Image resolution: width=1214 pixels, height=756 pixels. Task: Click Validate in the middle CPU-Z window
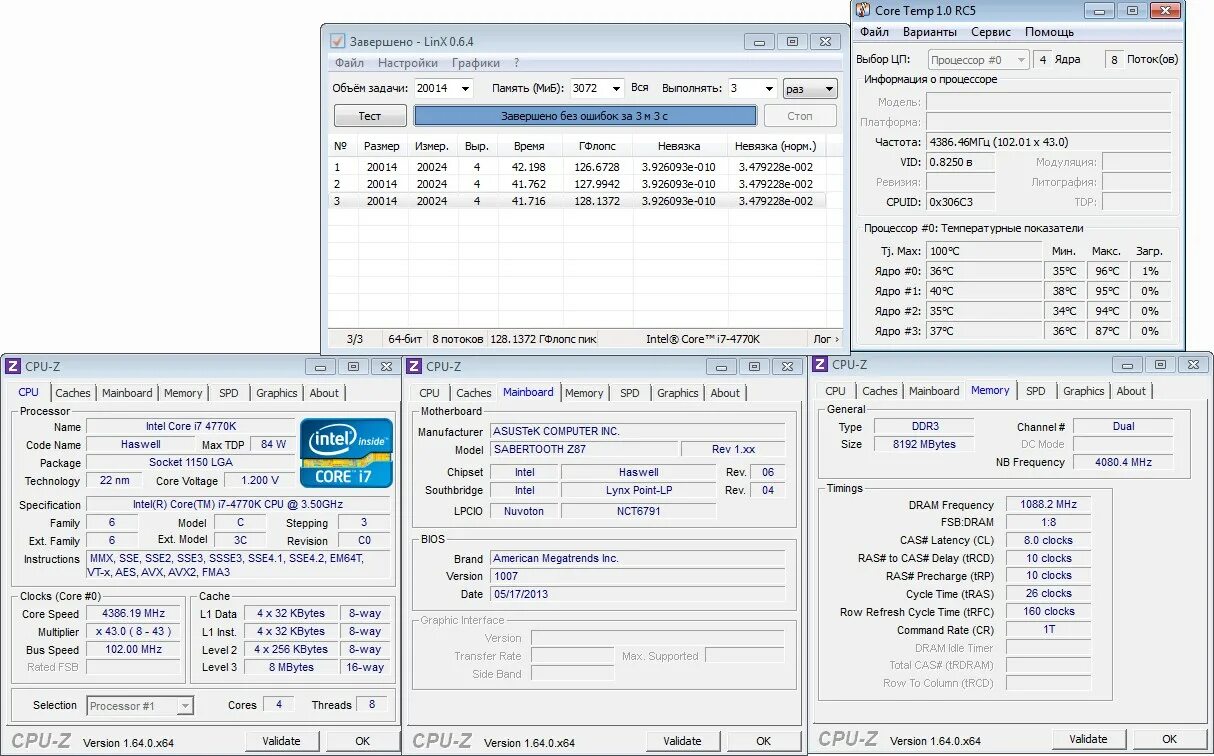(682, 741)
